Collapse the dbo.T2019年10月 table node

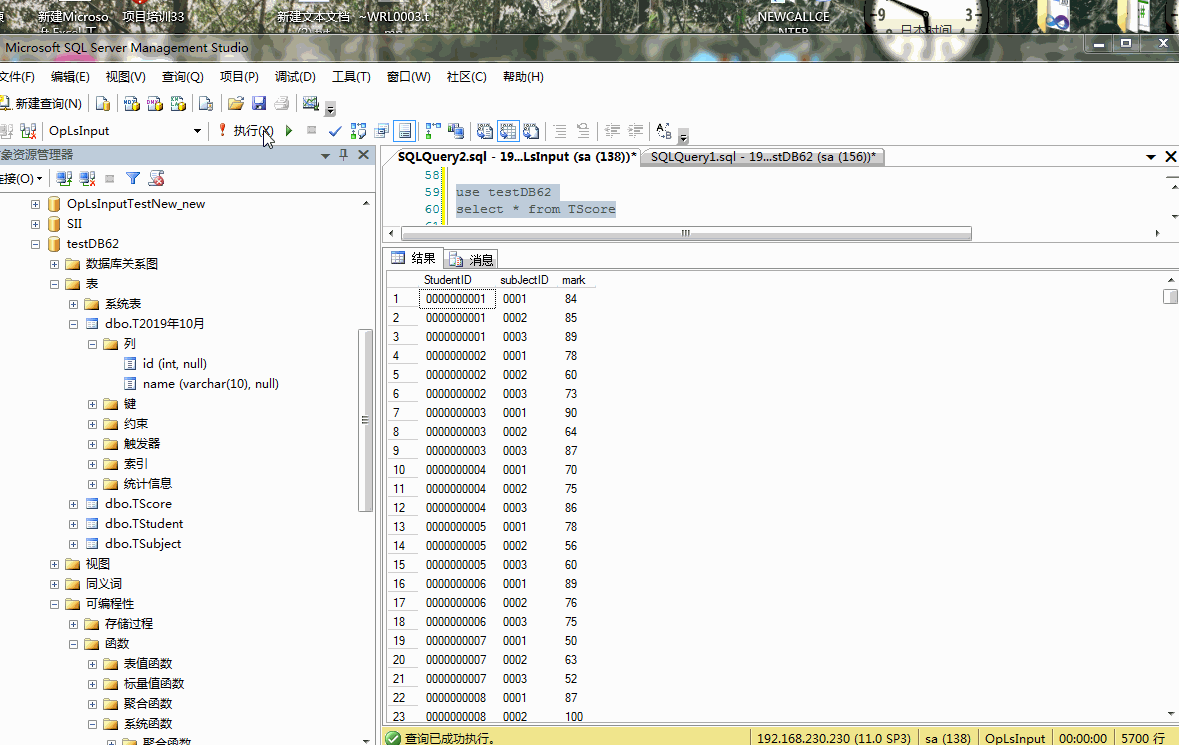coord(74,325)
